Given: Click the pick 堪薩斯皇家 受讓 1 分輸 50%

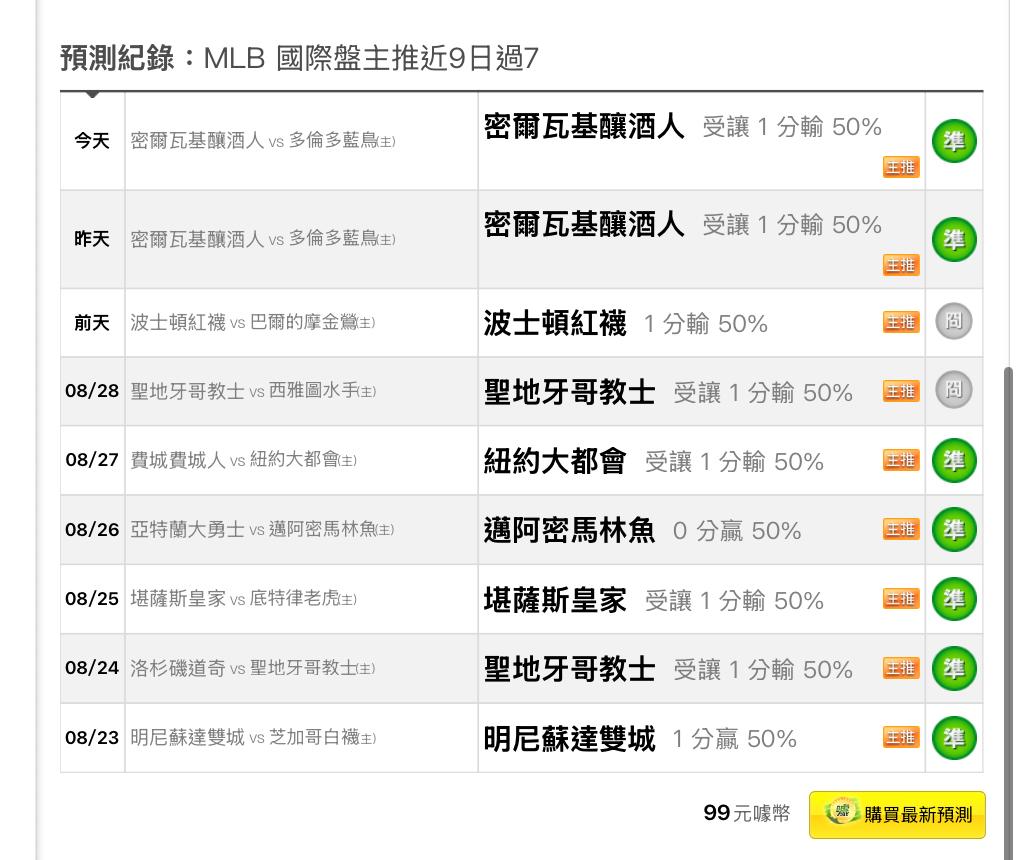Looking at the screenshot, I should [x=654, y=600].
